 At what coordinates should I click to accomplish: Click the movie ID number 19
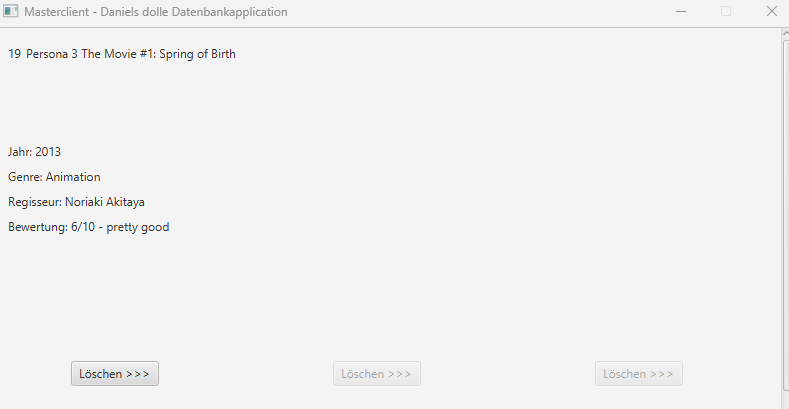15,54
